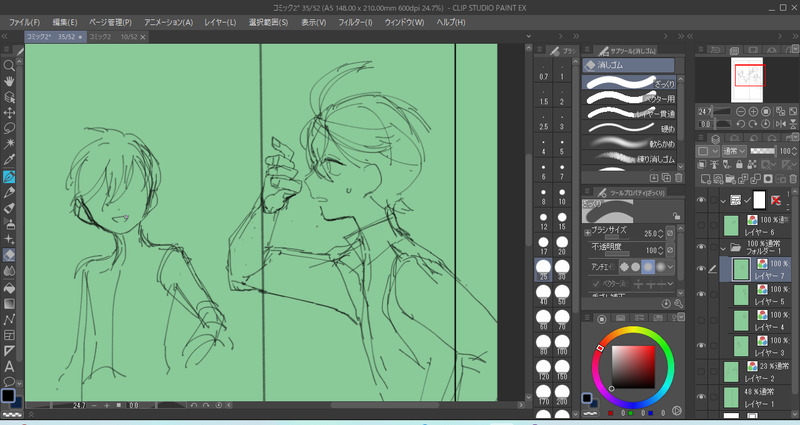Click the new raster layer icon

(705, 179)
